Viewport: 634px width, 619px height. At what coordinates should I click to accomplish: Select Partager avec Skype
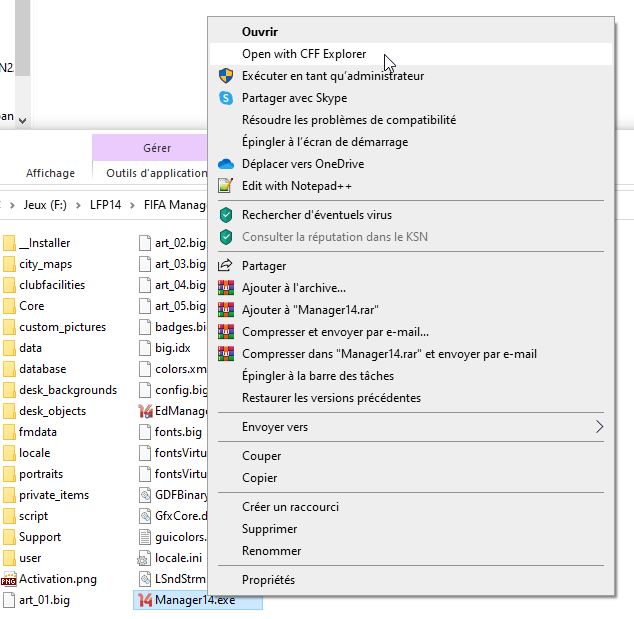point(411,98)
